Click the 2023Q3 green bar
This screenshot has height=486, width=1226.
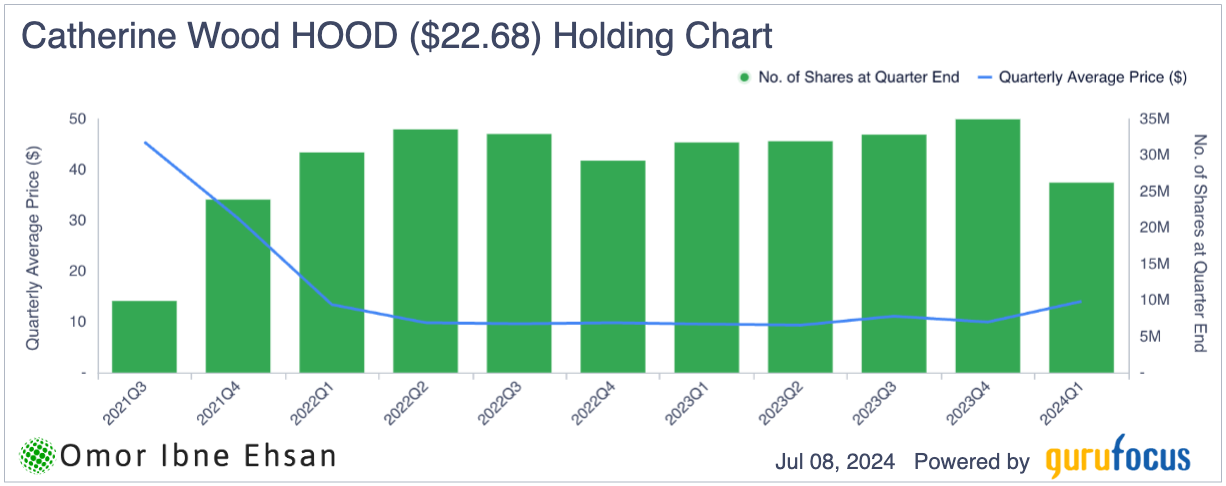[894, 254]
